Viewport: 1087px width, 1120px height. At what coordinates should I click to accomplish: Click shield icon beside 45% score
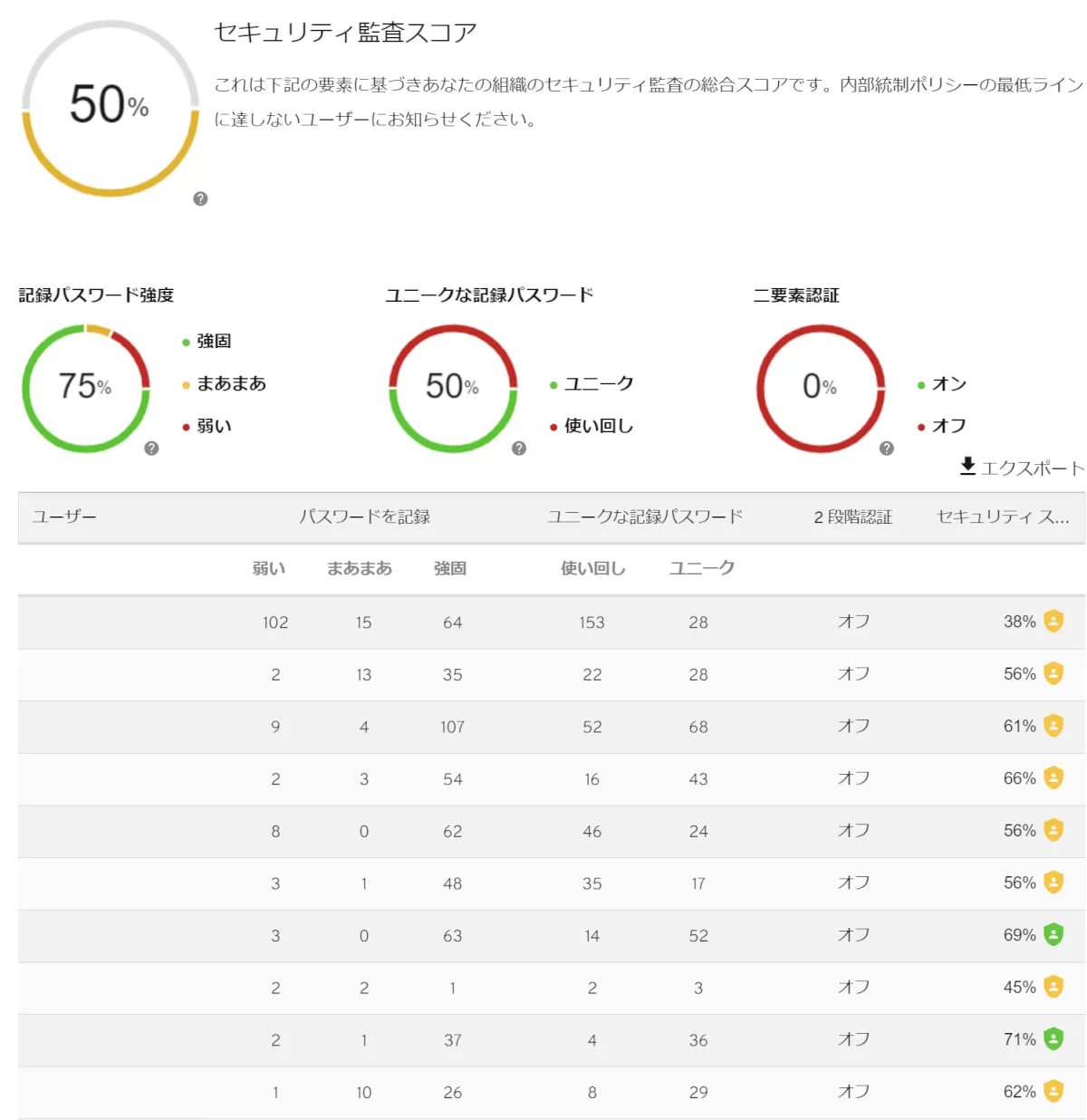click(1053, 987)
